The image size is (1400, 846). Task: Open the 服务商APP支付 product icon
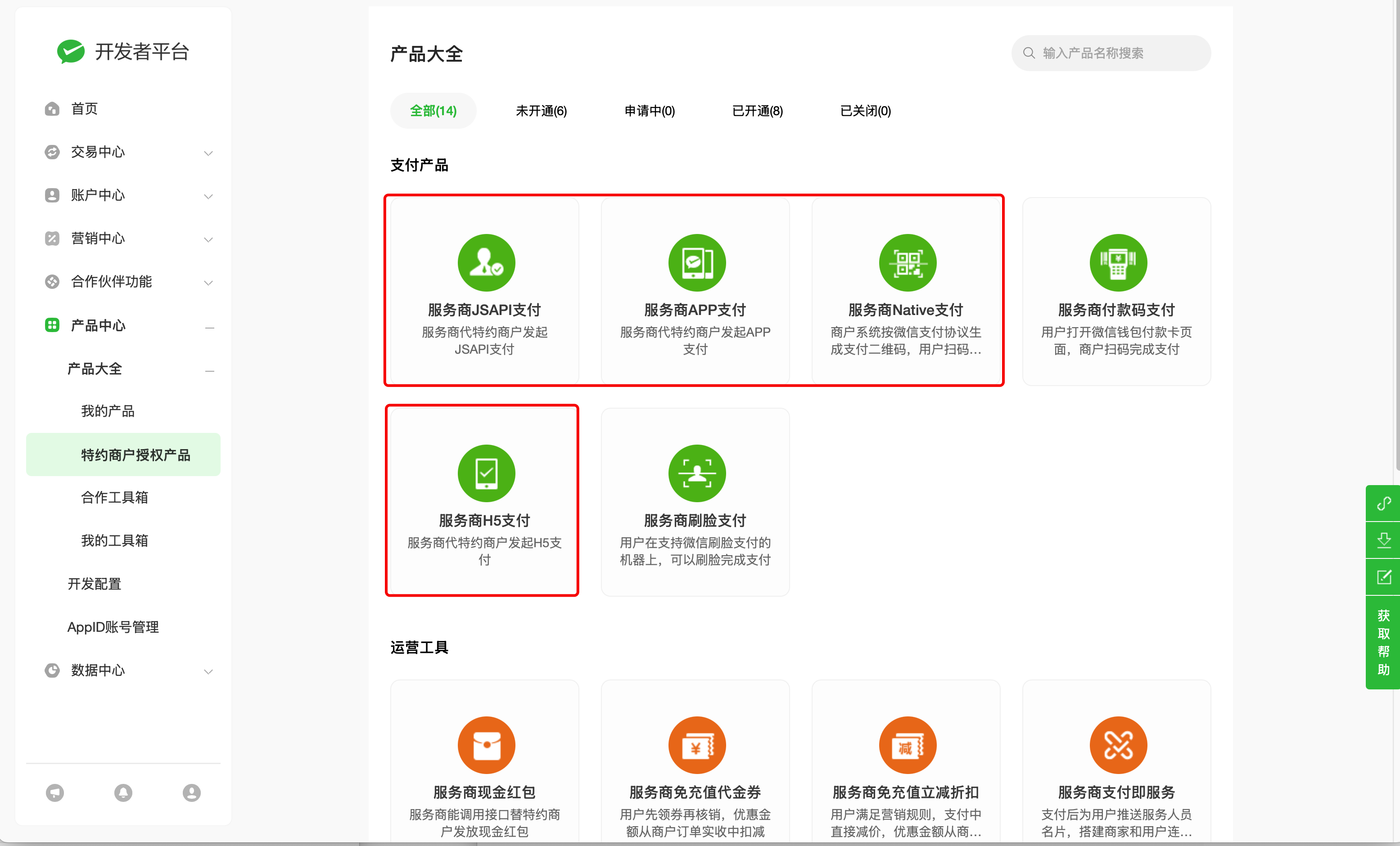697,262
